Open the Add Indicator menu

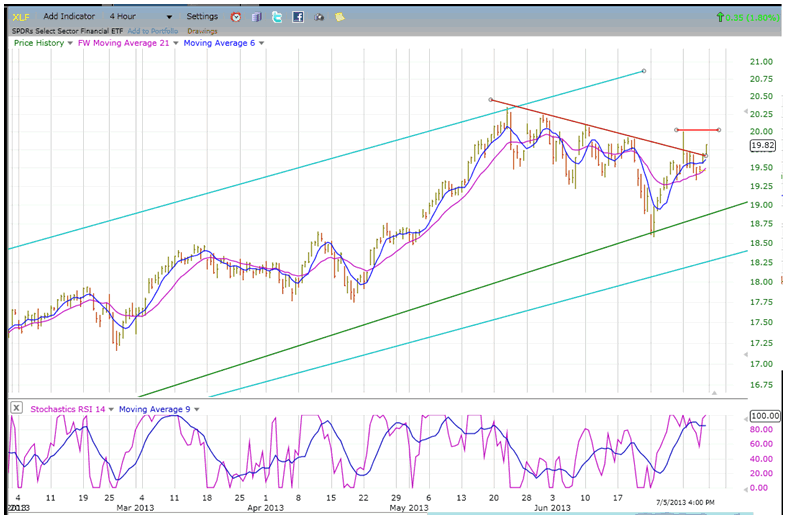(x=70, y=17)
